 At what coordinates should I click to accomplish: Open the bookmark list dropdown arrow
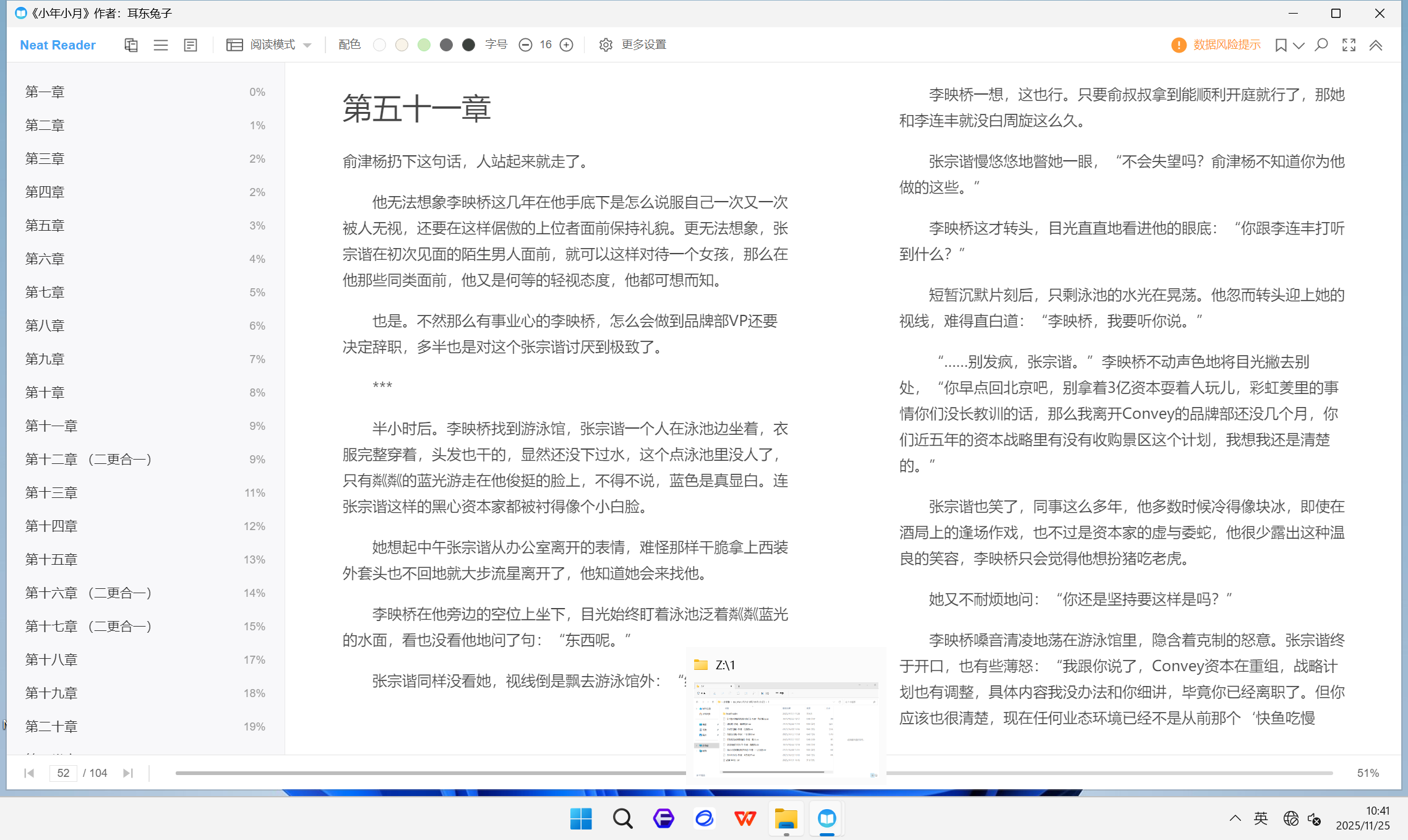click(x=1299, y=45)
